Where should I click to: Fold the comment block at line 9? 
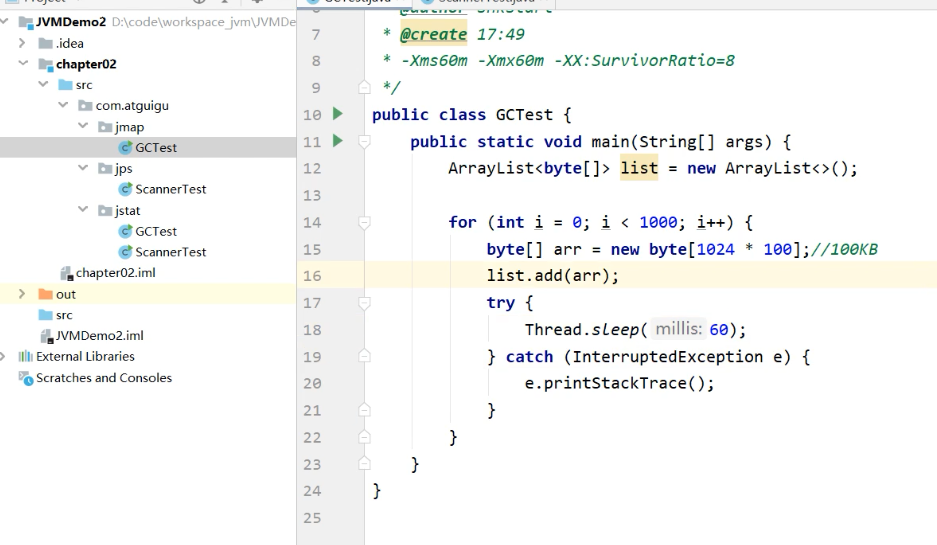point(364,87)
